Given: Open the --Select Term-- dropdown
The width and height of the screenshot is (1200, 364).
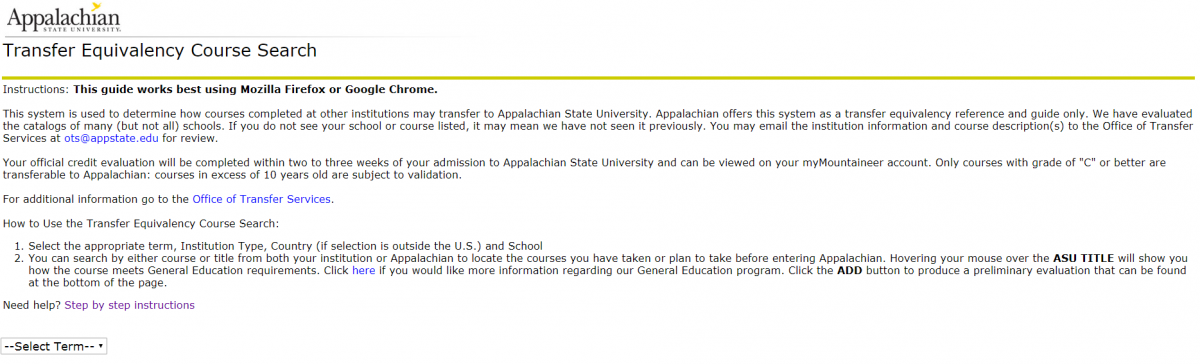Looking at the screenshot, I should [54, 346].
